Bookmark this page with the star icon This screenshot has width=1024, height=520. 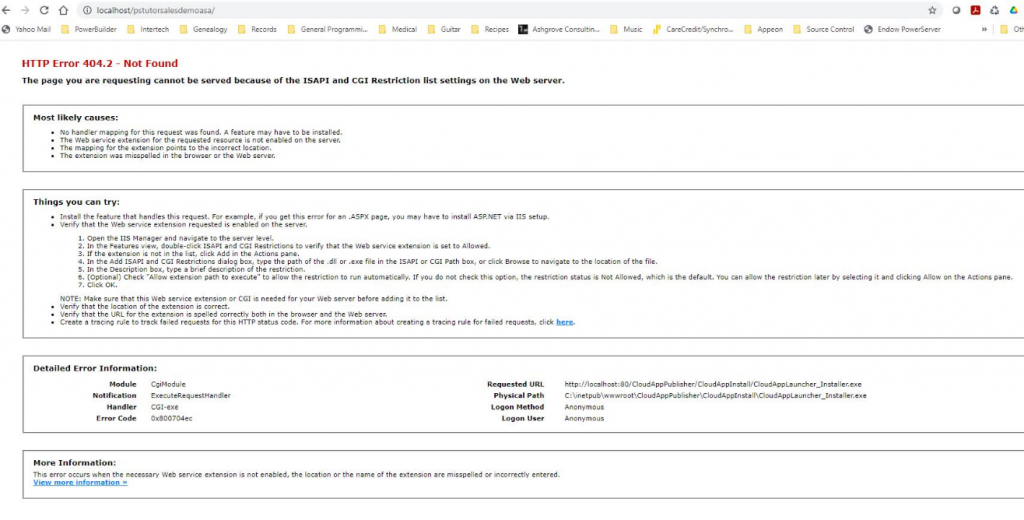click(x=932, y=10)
